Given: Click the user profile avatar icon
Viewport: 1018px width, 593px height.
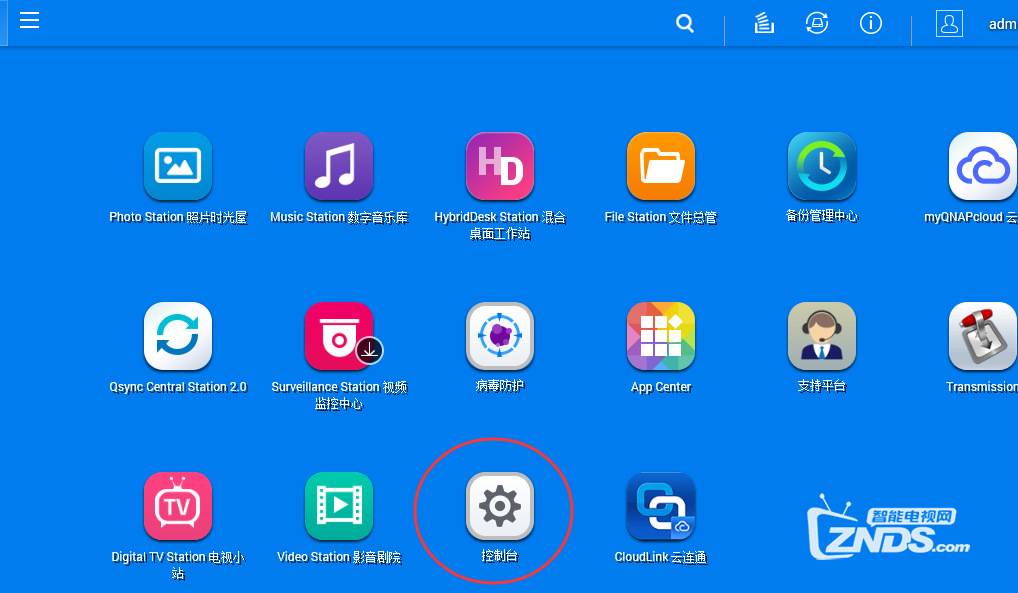Looking at the screenshot, I should click(x=949, y=24).
